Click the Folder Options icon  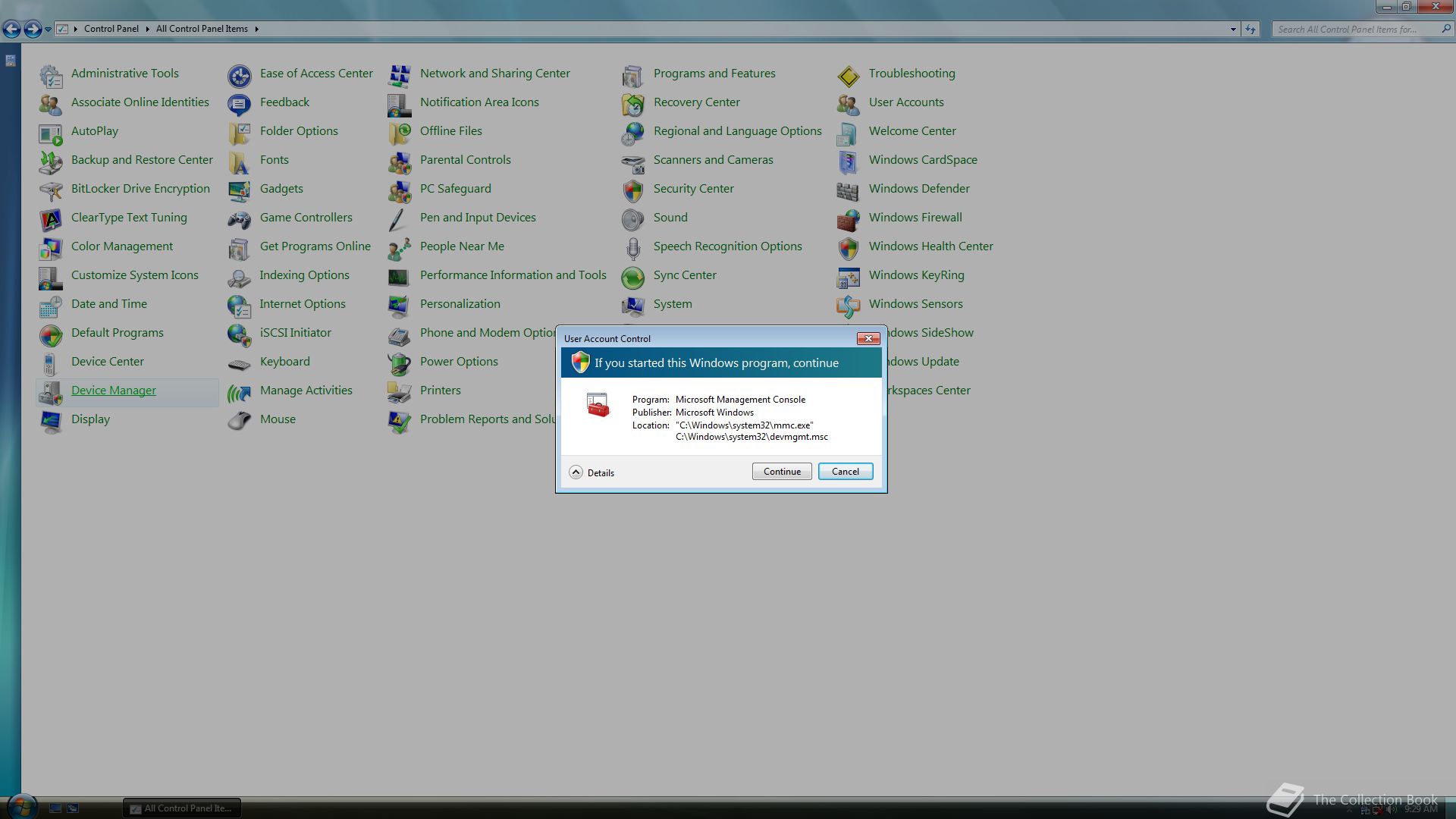pyautogui.click(x=240, y=133)
